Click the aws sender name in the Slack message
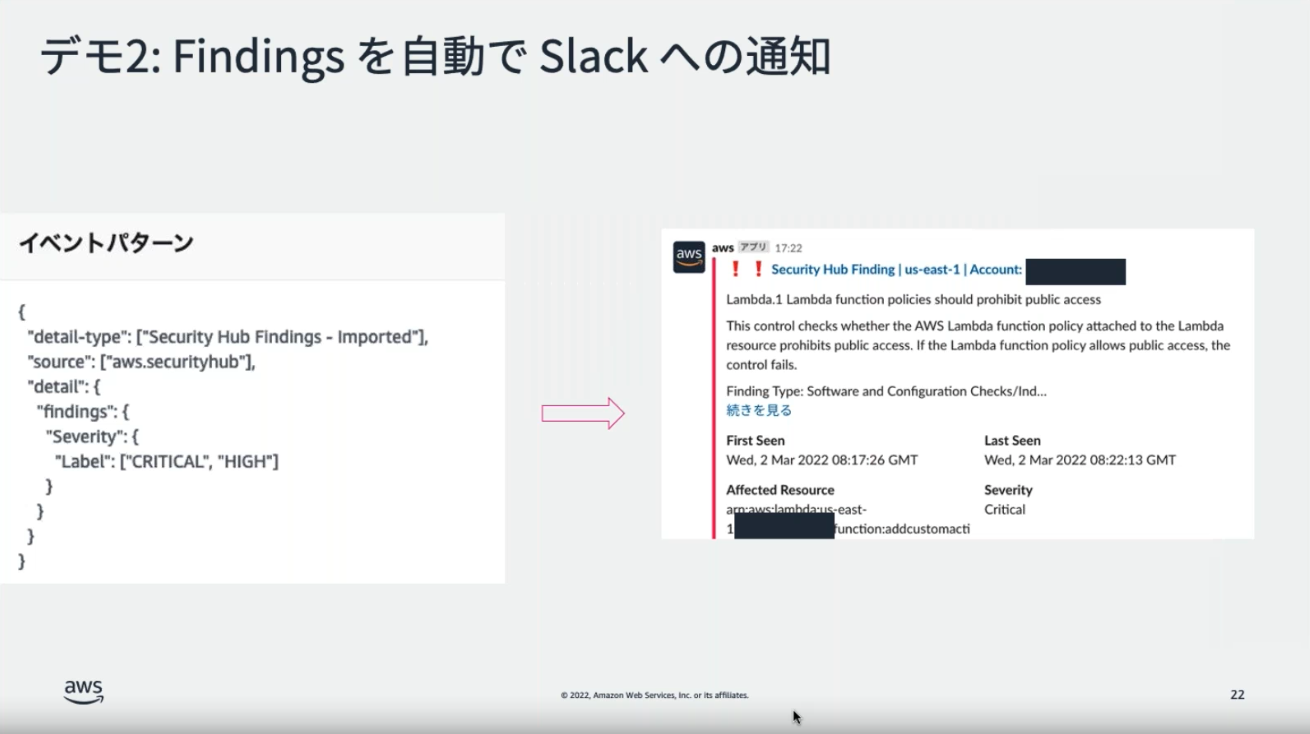 pyautogui.click(x=722, y=247)
